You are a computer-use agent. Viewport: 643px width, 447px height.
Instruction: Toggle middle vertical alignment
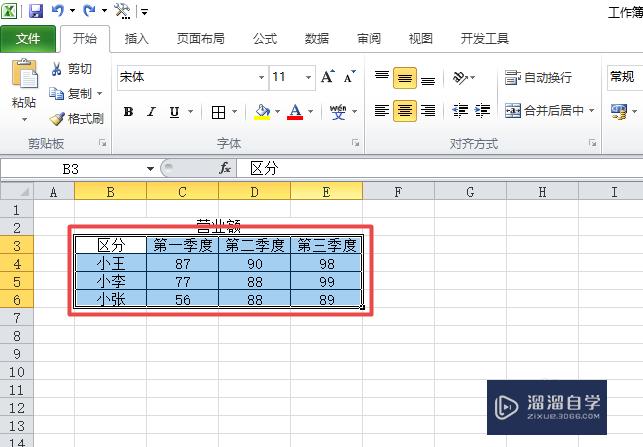click(405, 78)
